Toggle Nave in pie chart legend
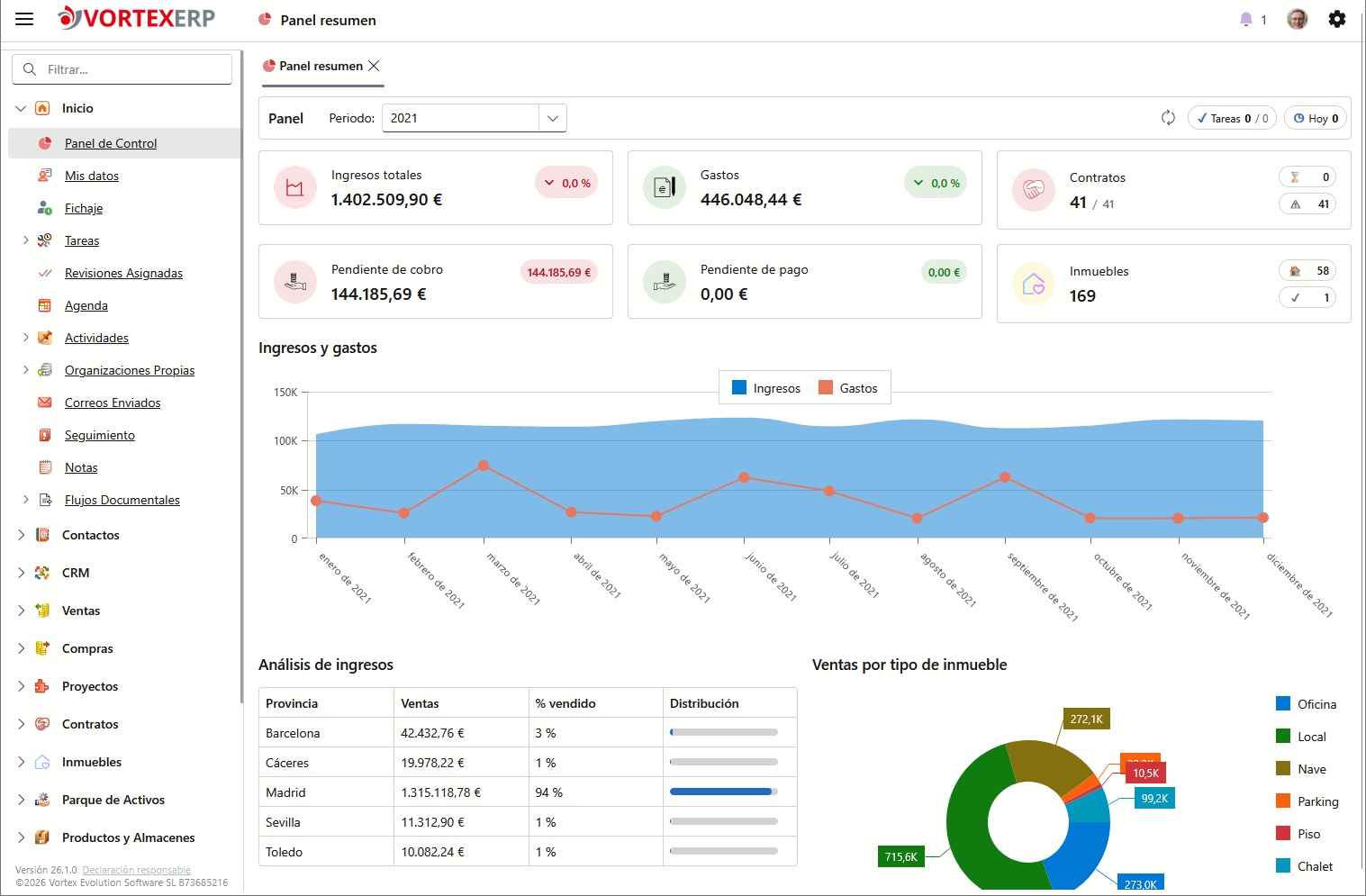The image size is (1366, 896). (1301, 769)
